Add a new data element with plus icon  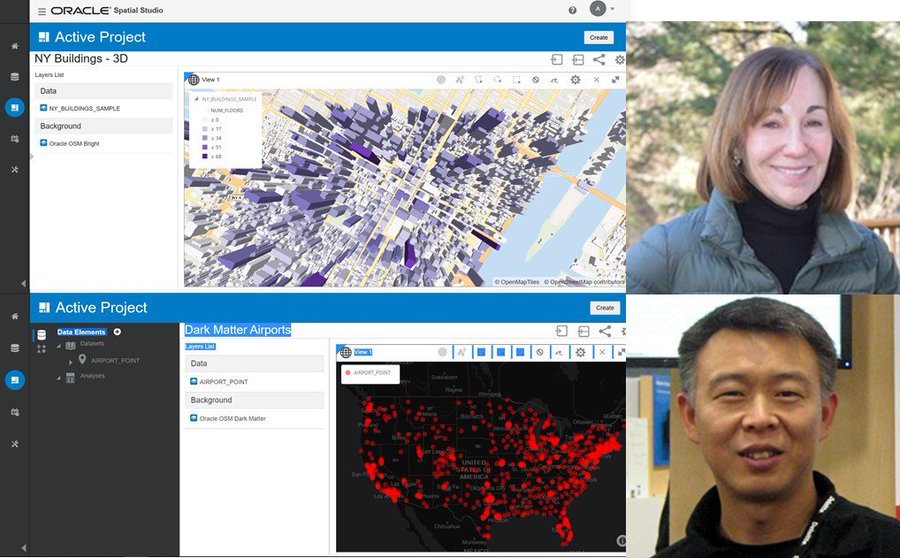pos(117,332)
